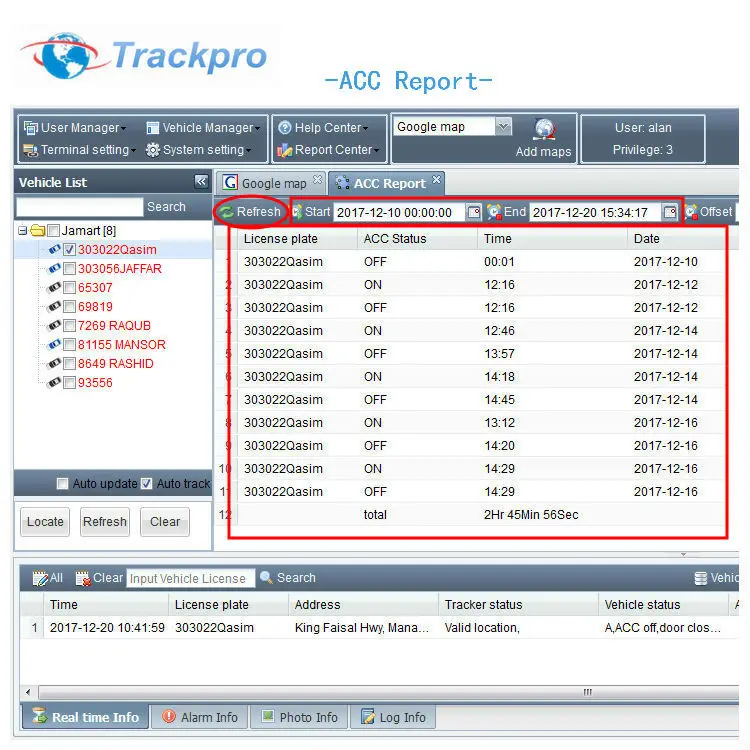Close the ACC Report tab
This screenshot has width=750, height=750.
tap(436, 179)
